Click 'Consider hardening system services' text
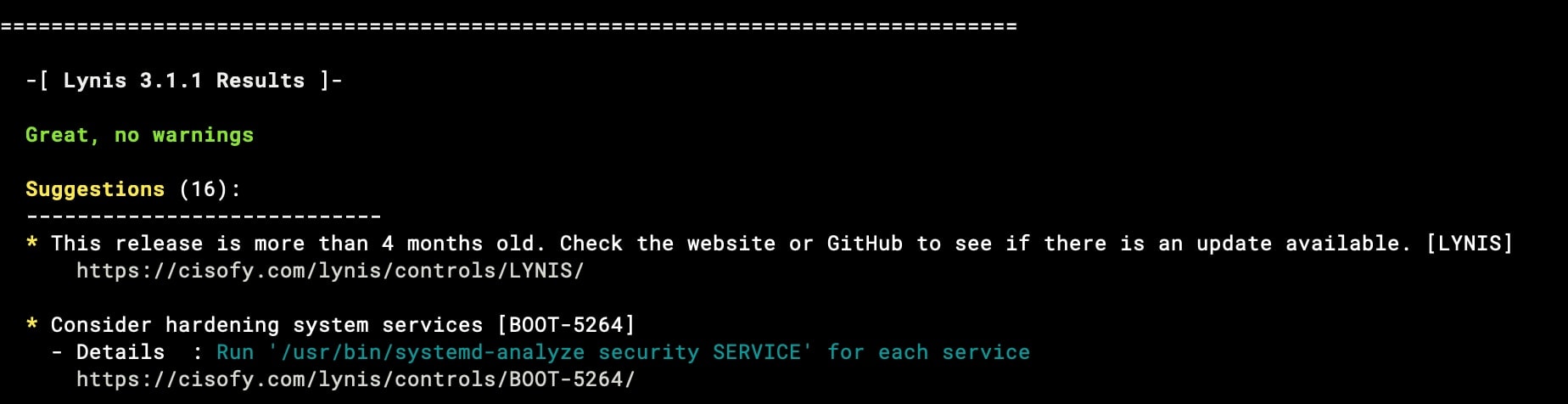The width and height of the screenshot is (1568, 404). pos(266,325)
